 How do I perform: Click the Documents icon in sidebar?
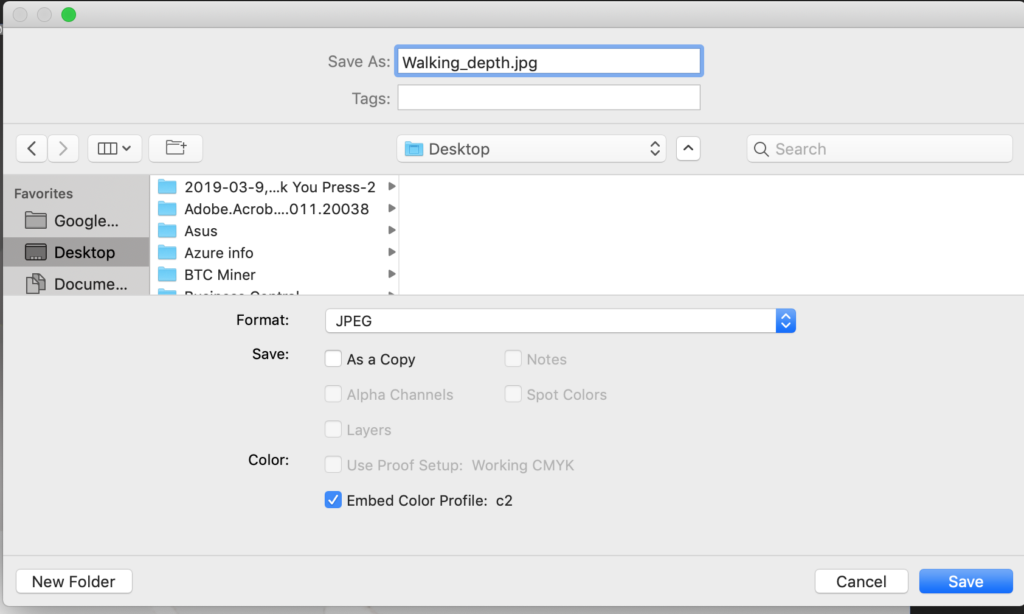pyautogui.click(x=35, y=283)
